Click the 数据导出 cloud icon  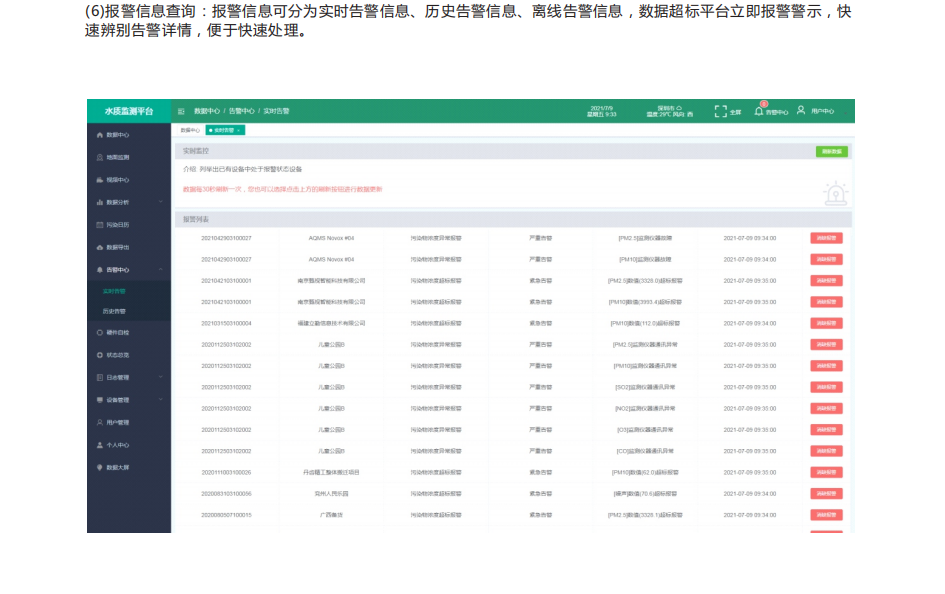(x=99, y=248)
